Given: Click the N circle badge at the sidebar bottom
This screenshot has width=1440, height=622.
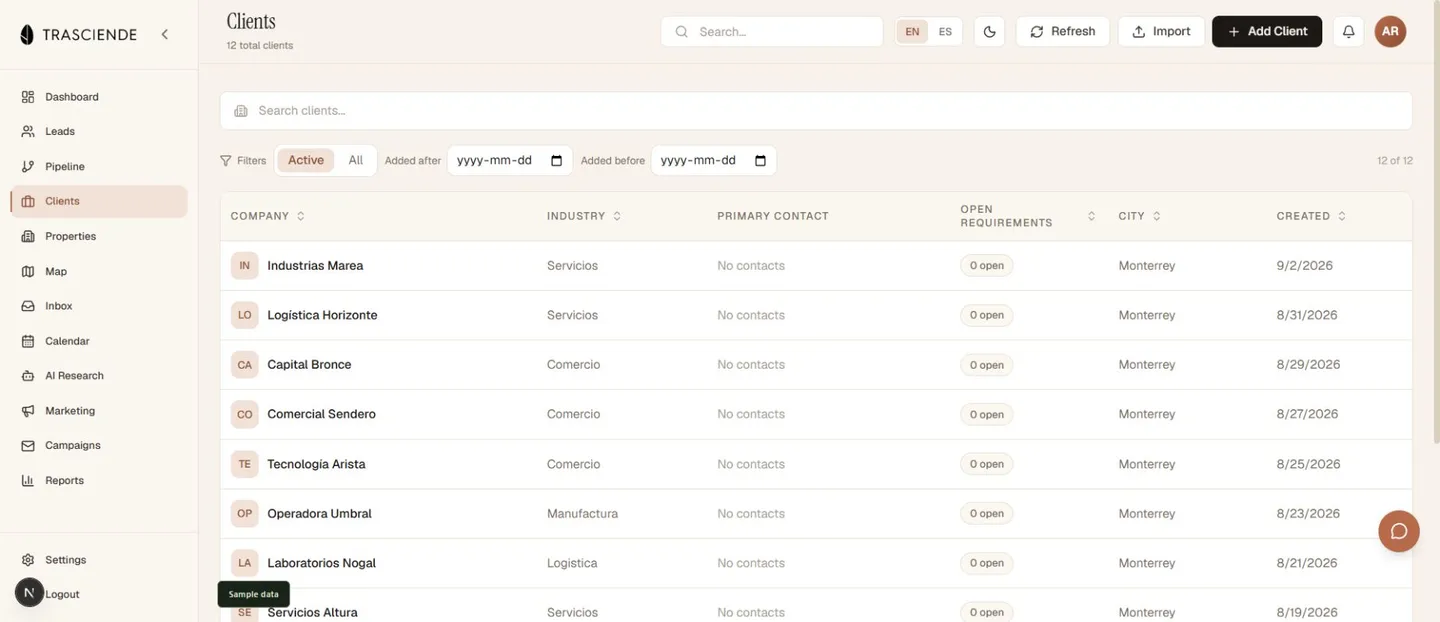Looking at the screenshot, I should pyautogui.click(x=29, y=593).
